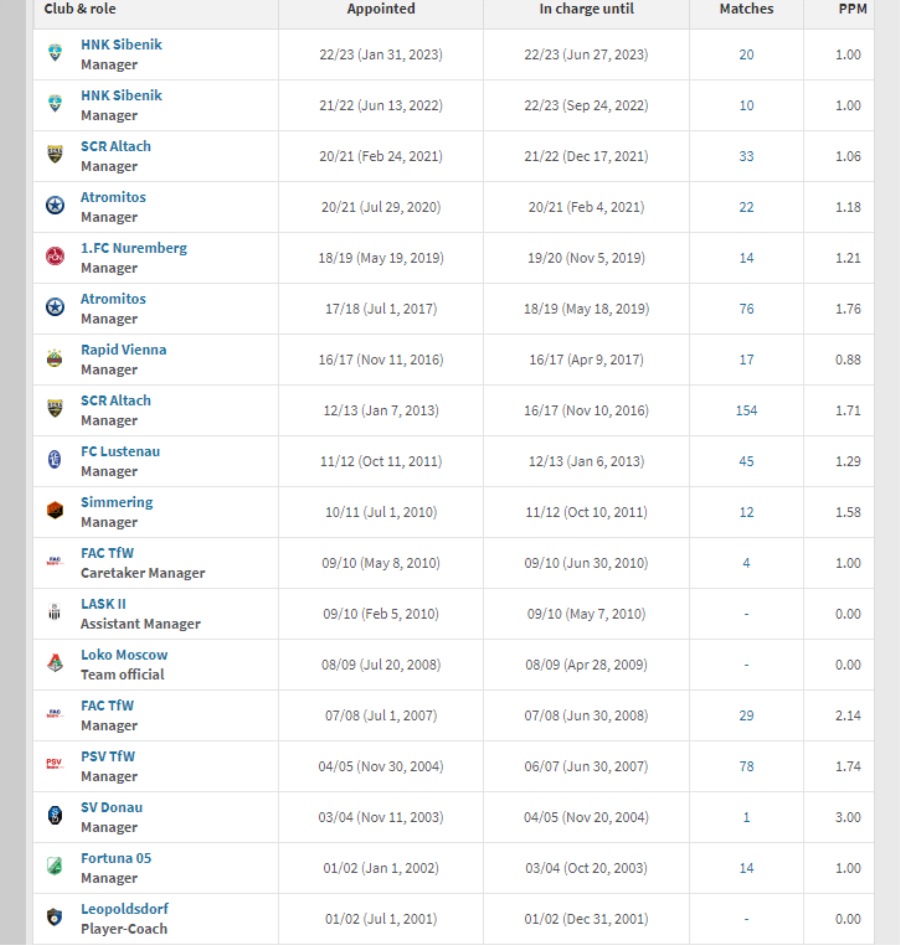The image size is (900, 945).
Task: Open the Loko Moscow club link
Action: (124, 655)
